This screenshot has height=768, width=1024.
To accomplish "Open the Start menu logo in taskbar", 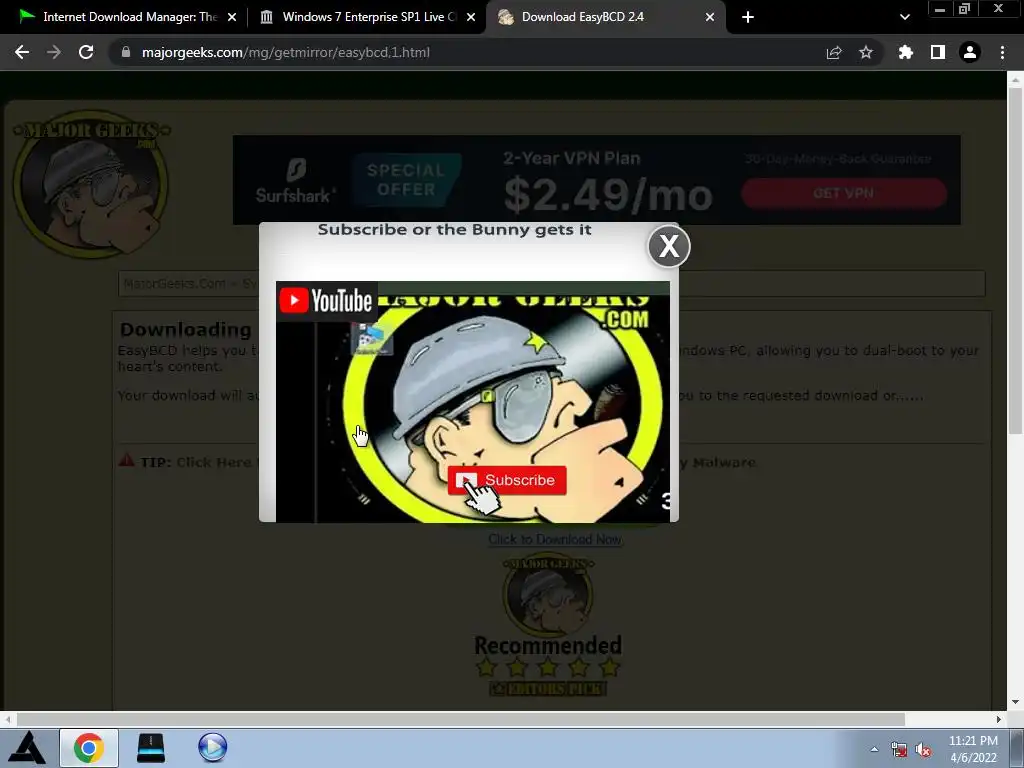I will pos(27,748).
